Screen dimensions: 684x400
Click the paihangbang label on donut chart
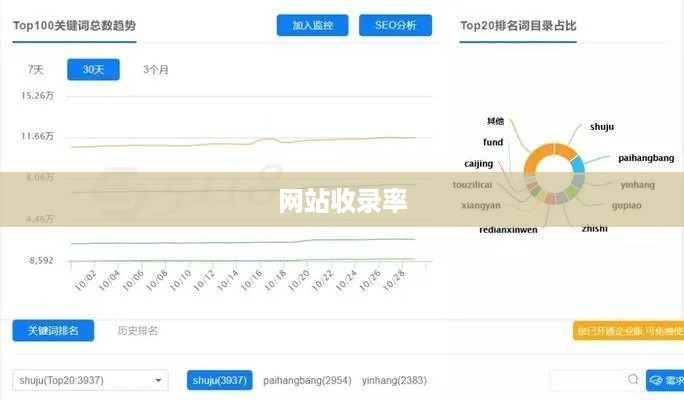[x=646, y=158]
